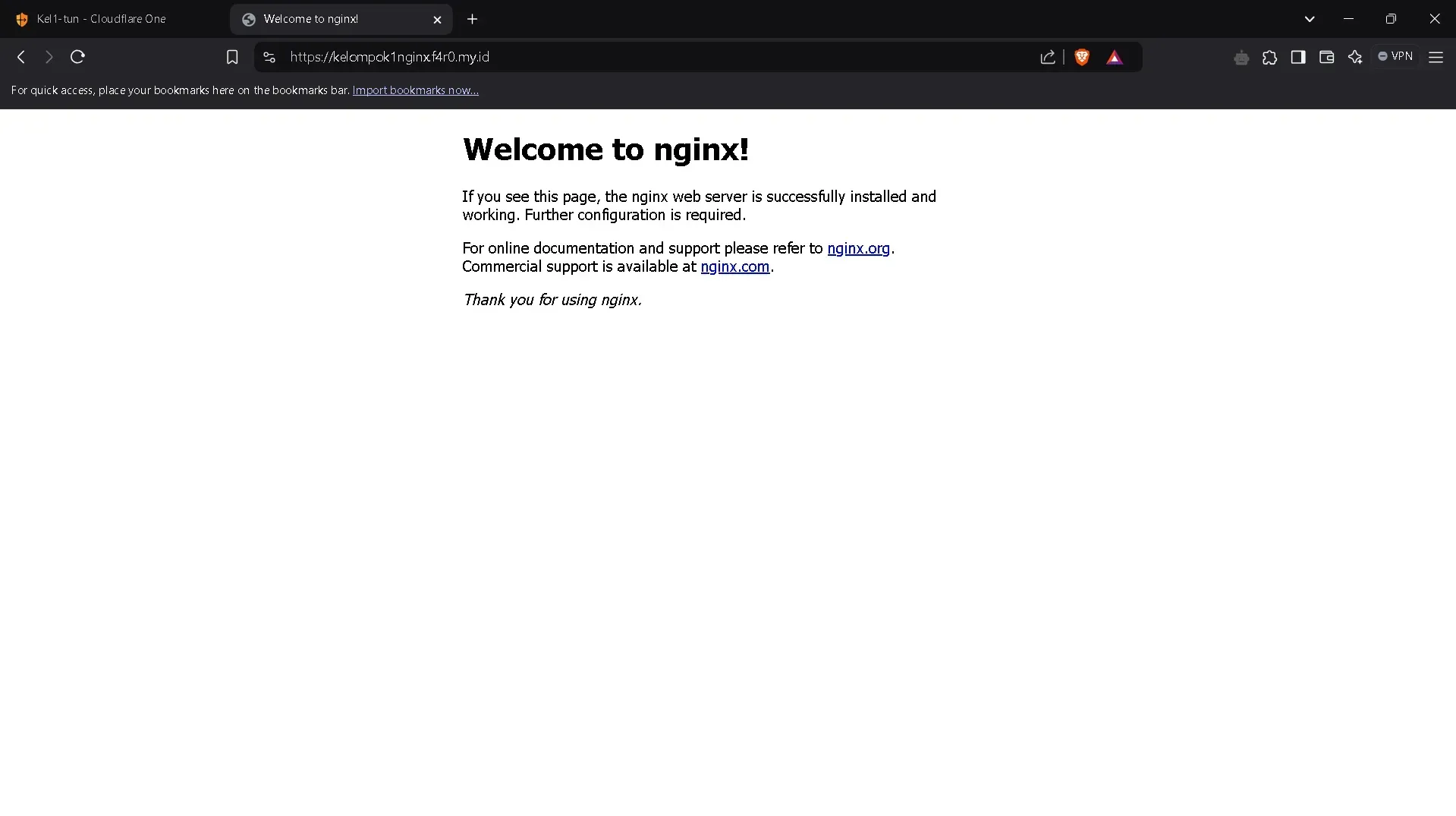Open Brave Rewards with the triangle icon
Image resolution: width=1456 pixels, height=816 pixels.
1115,57
